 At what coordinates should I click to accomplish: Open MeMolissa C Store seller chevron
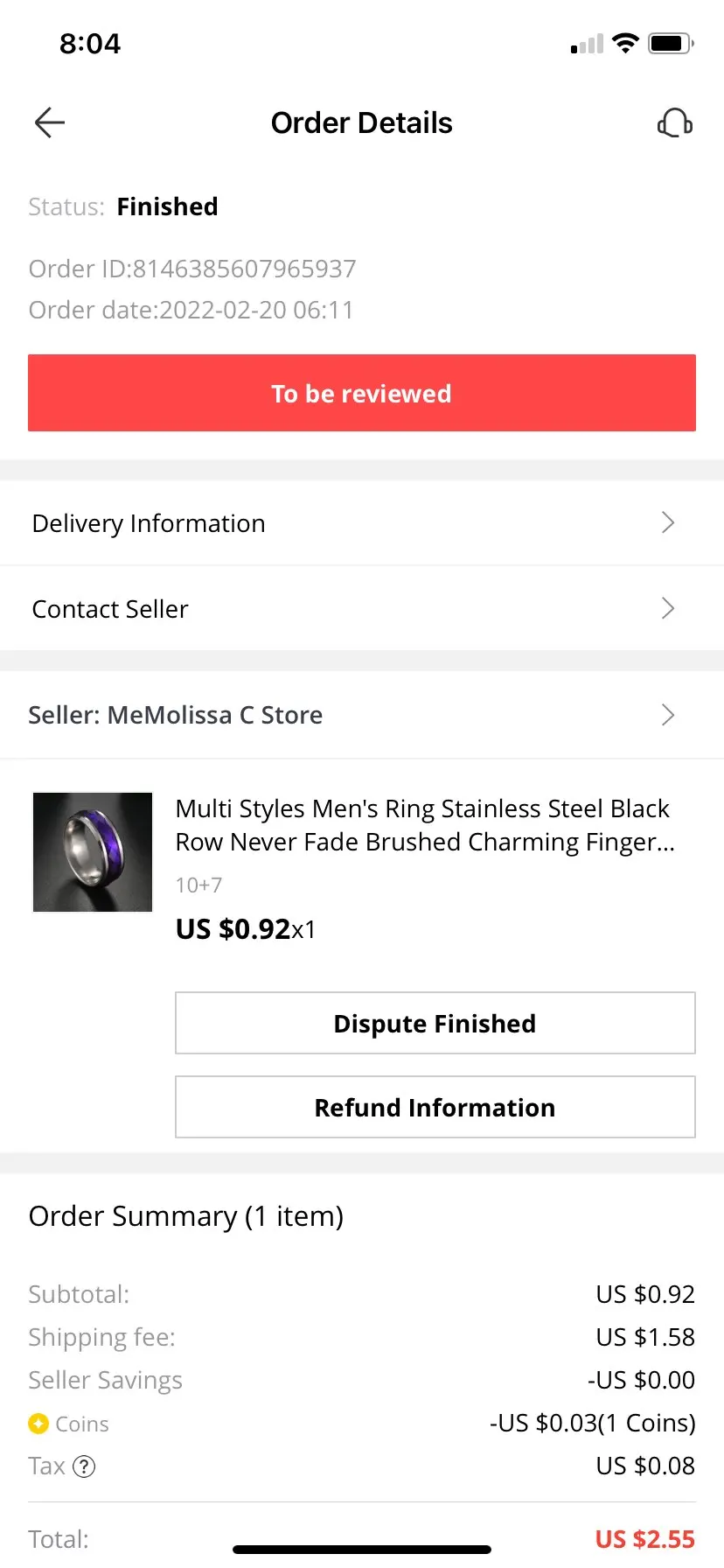[668, 715]
